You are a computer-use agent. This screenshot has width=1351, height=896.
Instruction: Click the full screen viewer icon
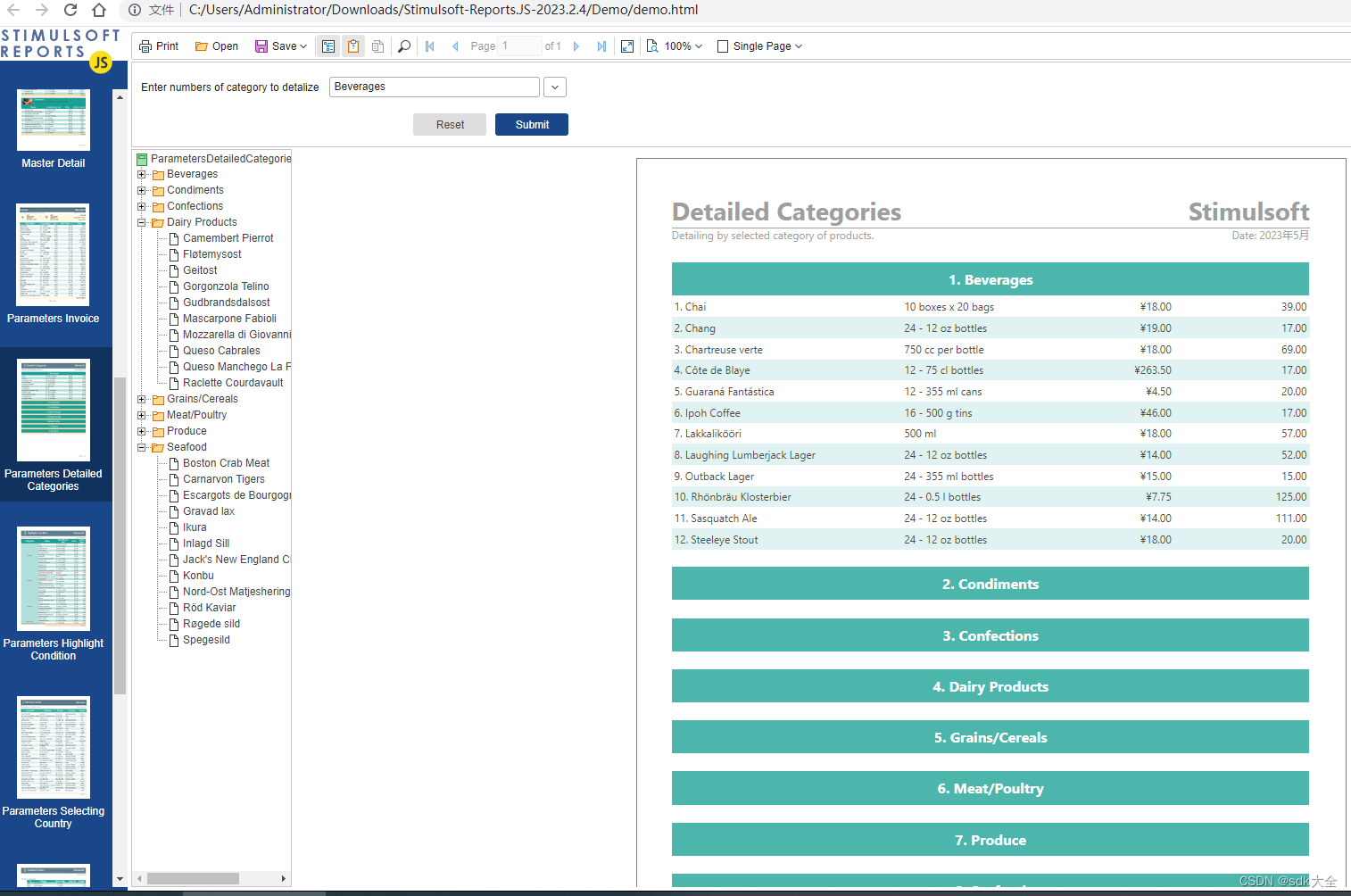[626, 46]
